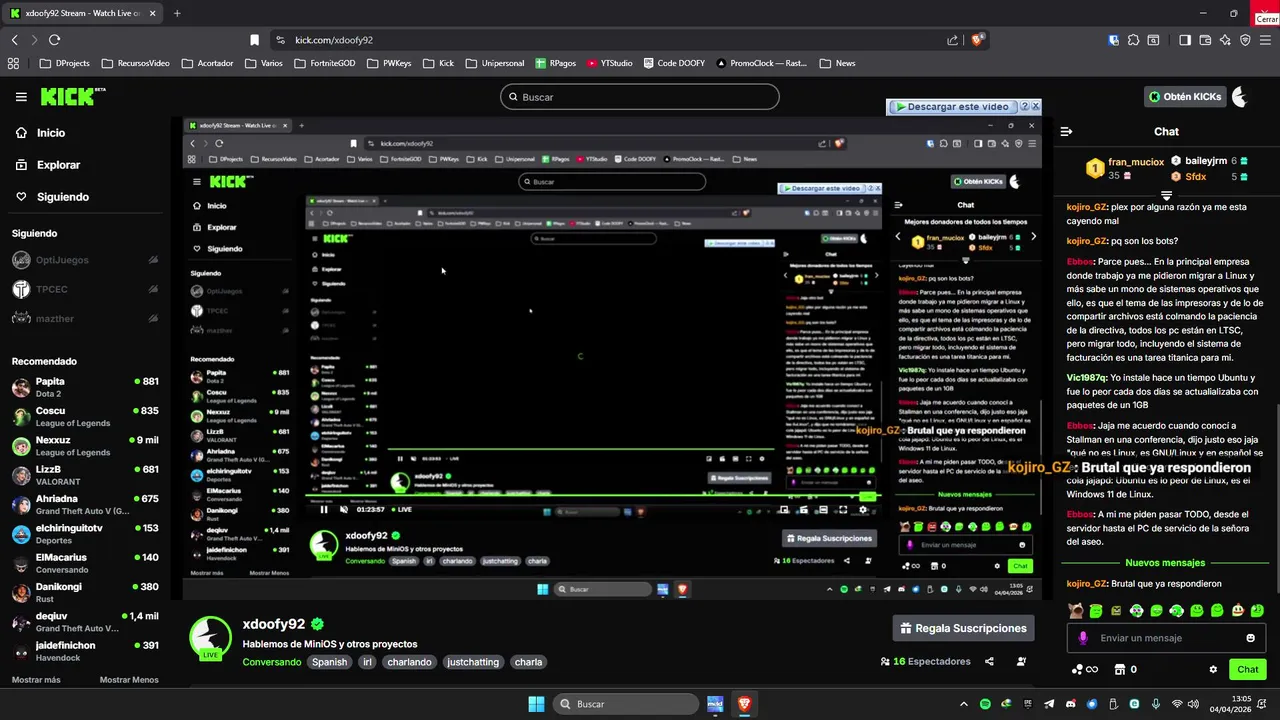Open emoji picker in chat input
Screen dimensions: 1280x720
pyautogui.click(x=1250, y=638)
